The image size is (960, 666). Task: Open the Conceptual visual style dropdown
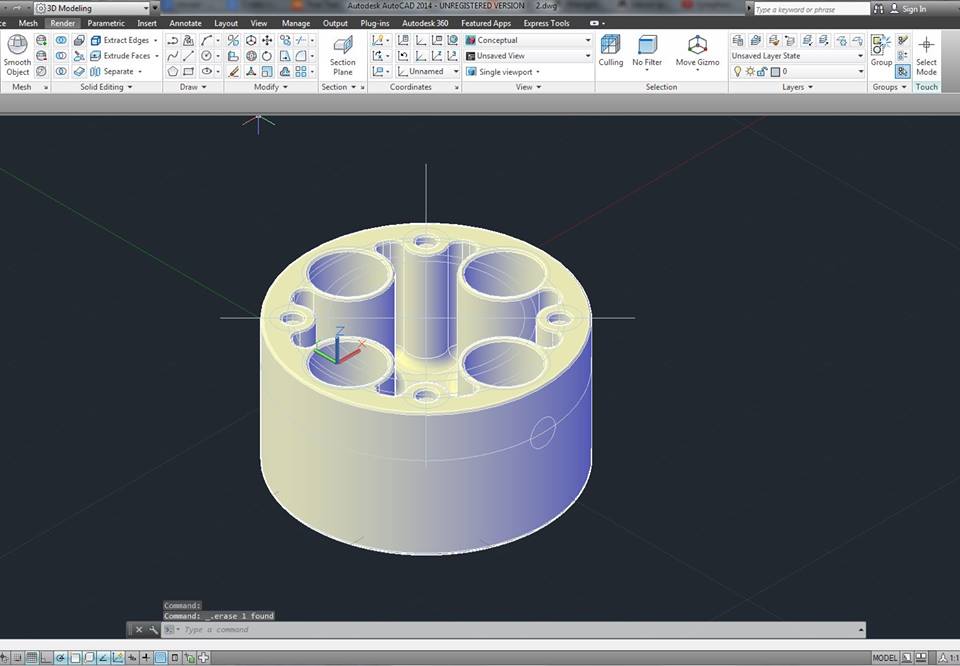[529, 40]
